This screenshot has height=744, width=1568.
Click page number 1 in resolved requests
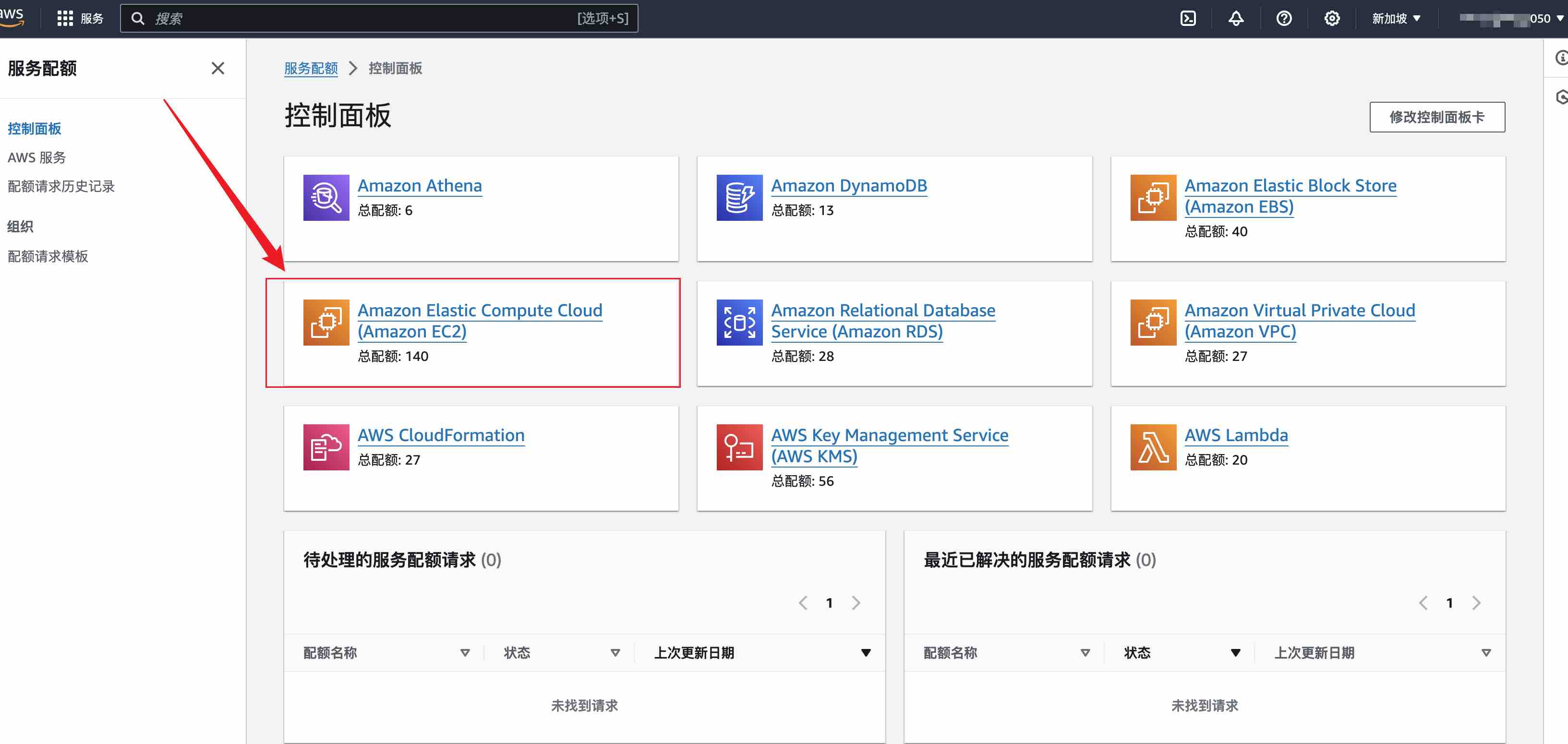(1449, 603)
